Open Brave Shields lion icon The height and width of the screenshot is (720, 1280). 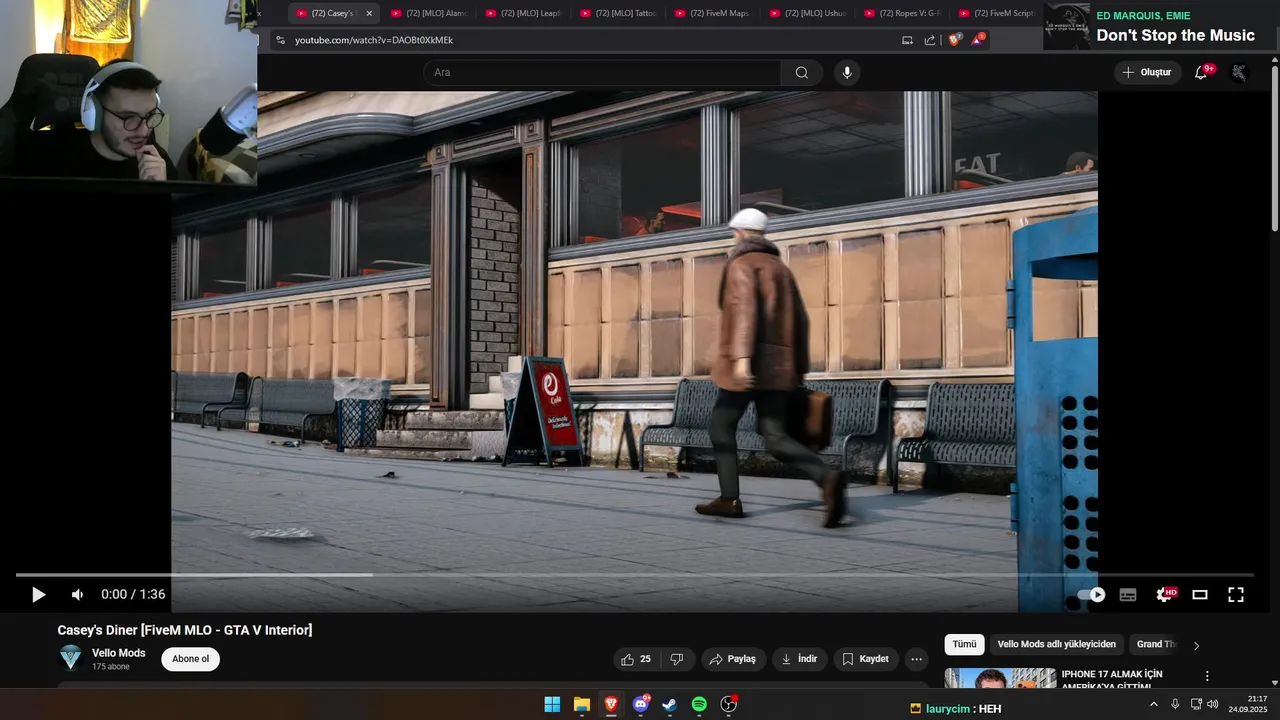pyautogui.click(x=955, y=40)
